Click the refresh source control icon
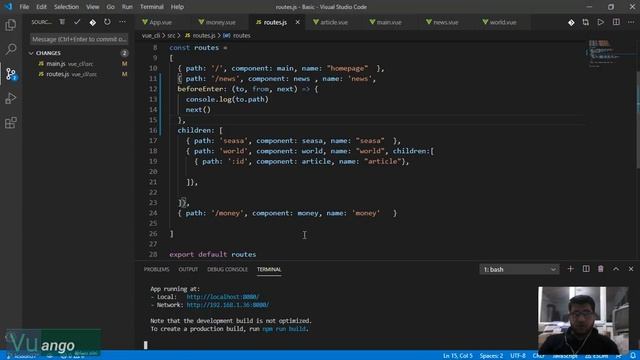 (x=107, y=22)
